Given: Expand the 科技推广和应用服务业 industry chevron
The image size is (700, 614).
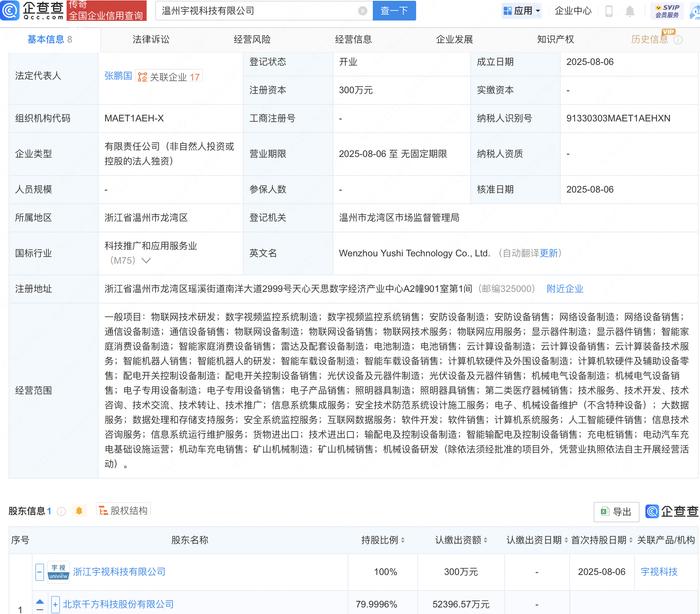Looking at the screenshot, I should click(x=146, y=260).
